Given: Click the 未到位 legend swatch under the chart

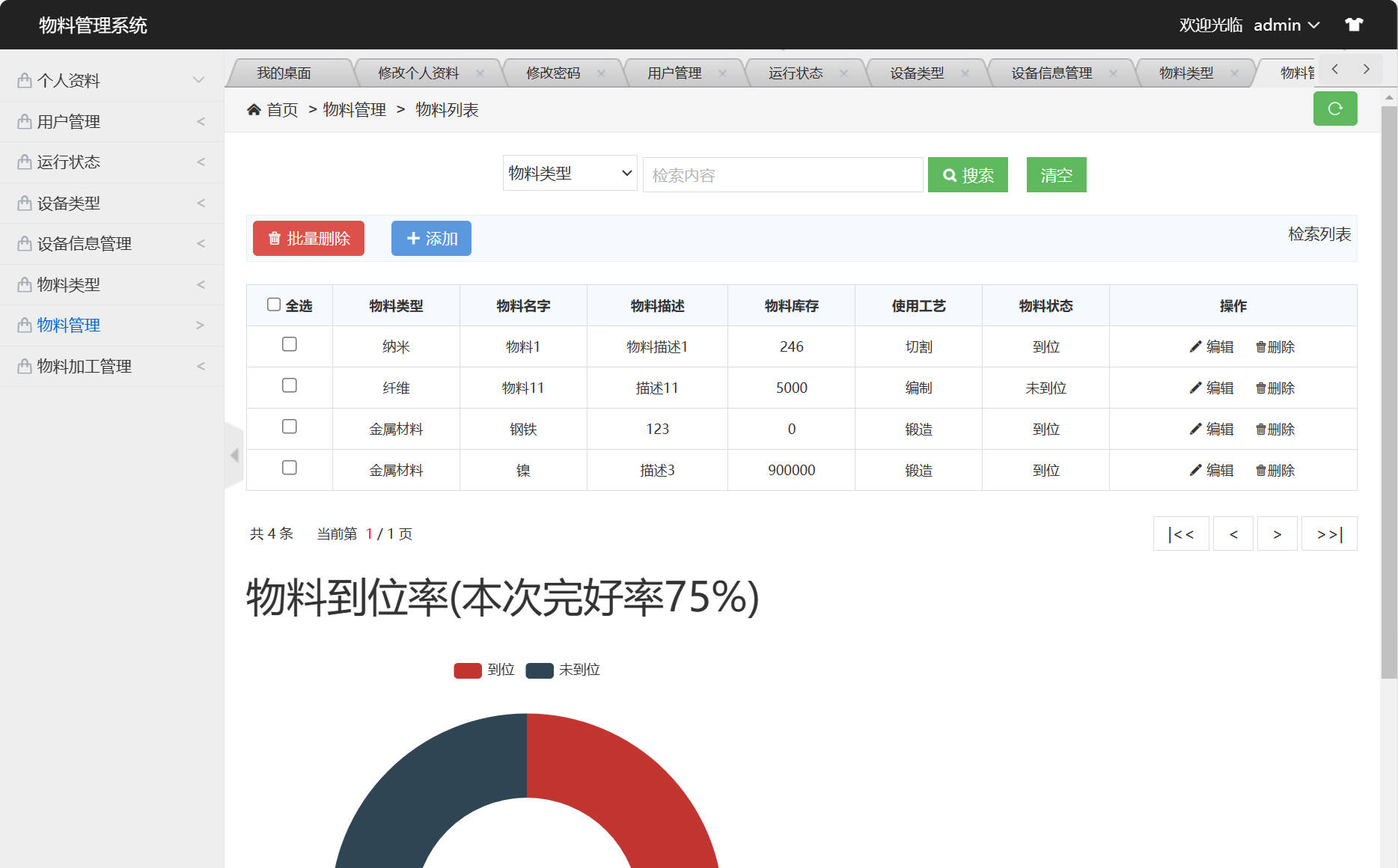Looking at the screenshot, I should [538, 670].
